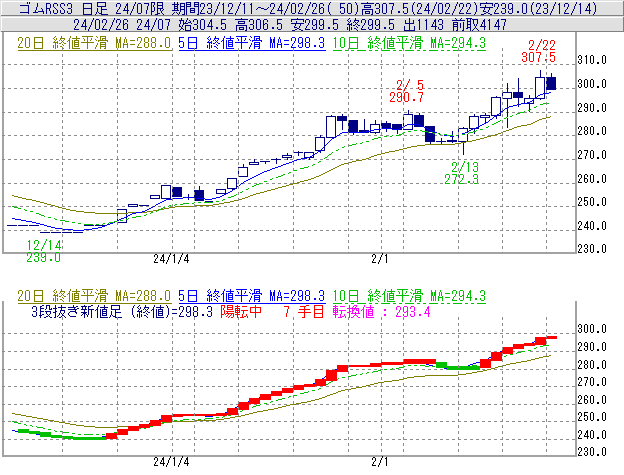Click the 24/1/4 date label on upper chart
Image resolution: width=624 pixels, height=475 pixels.
172,259
